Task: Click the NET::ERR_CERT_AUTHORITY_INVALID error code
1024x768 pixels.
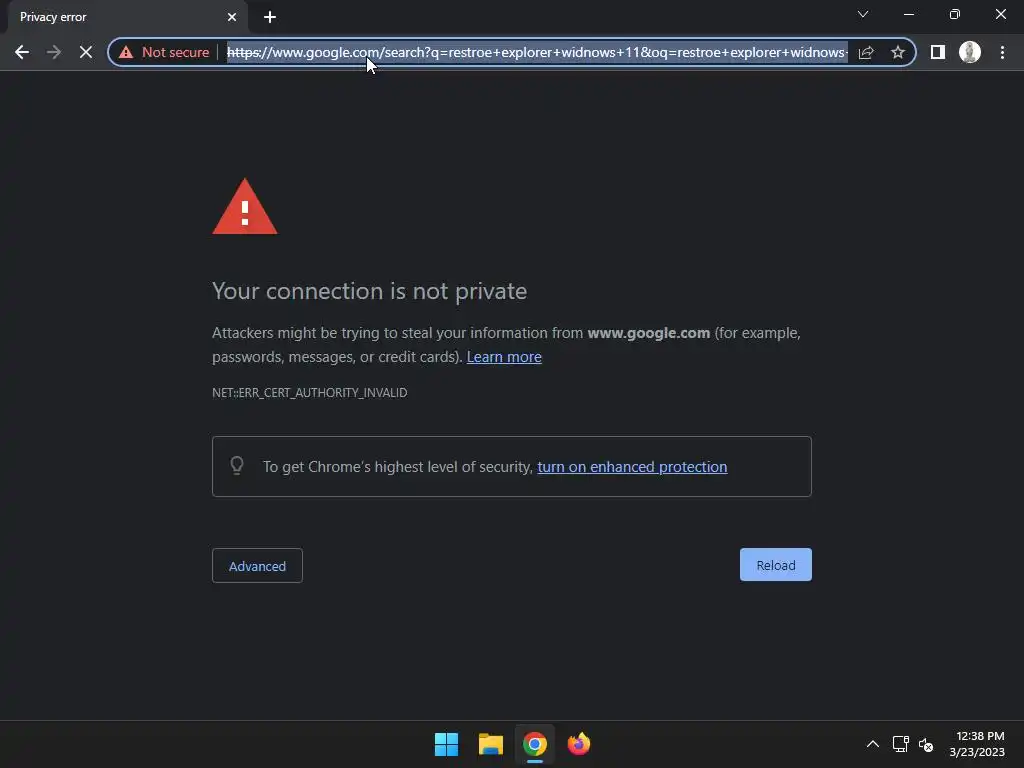Action: click(310, 392)
